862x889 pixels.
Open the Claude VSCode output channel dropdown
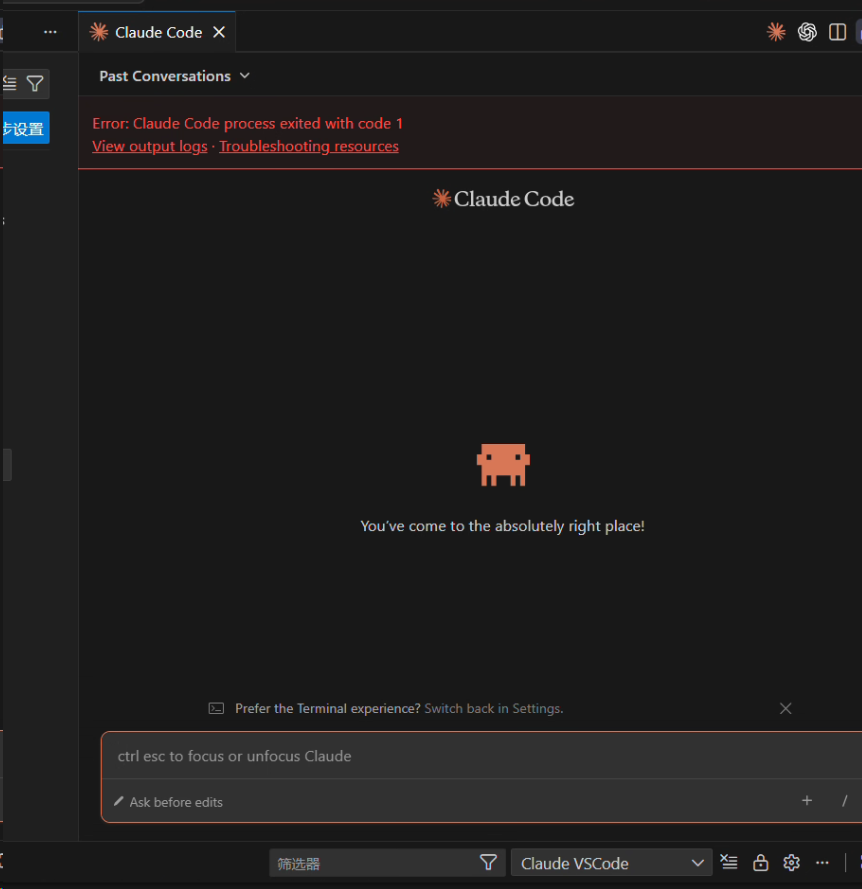[x=611, y=863]
